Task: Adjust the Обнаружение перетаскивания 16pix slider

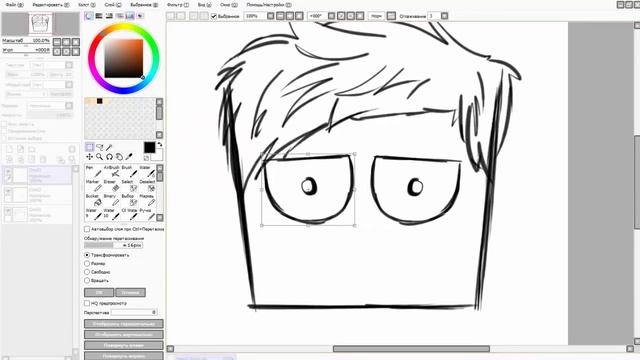Action: [113, 245]
